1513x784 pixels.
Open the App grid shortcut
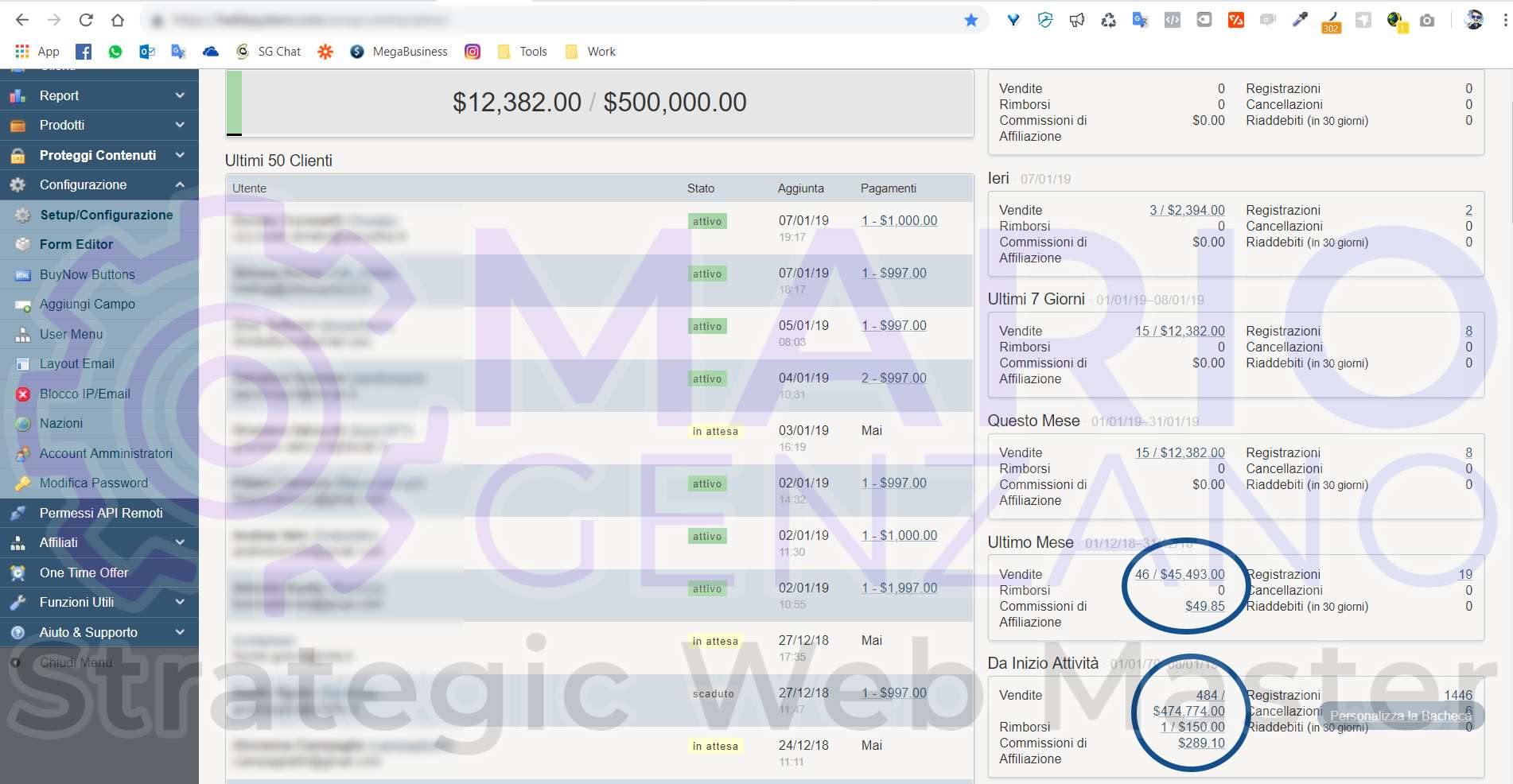point(37,52)
